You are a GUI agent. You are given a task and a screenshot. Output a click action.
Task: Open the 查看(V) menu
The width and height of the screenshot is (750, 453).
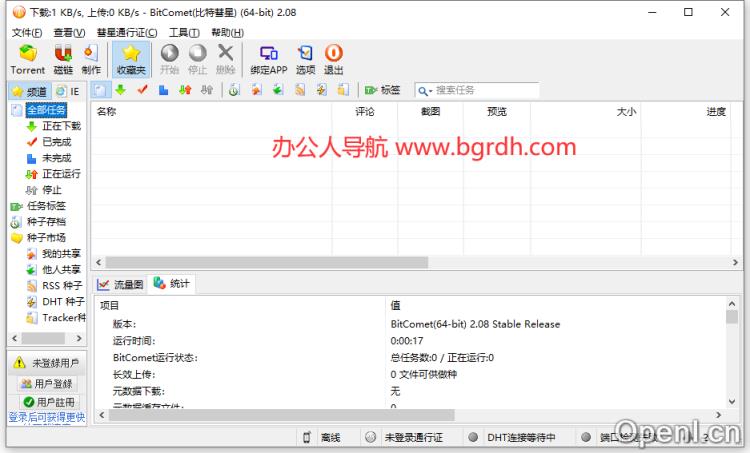click(x=69, y=33)
